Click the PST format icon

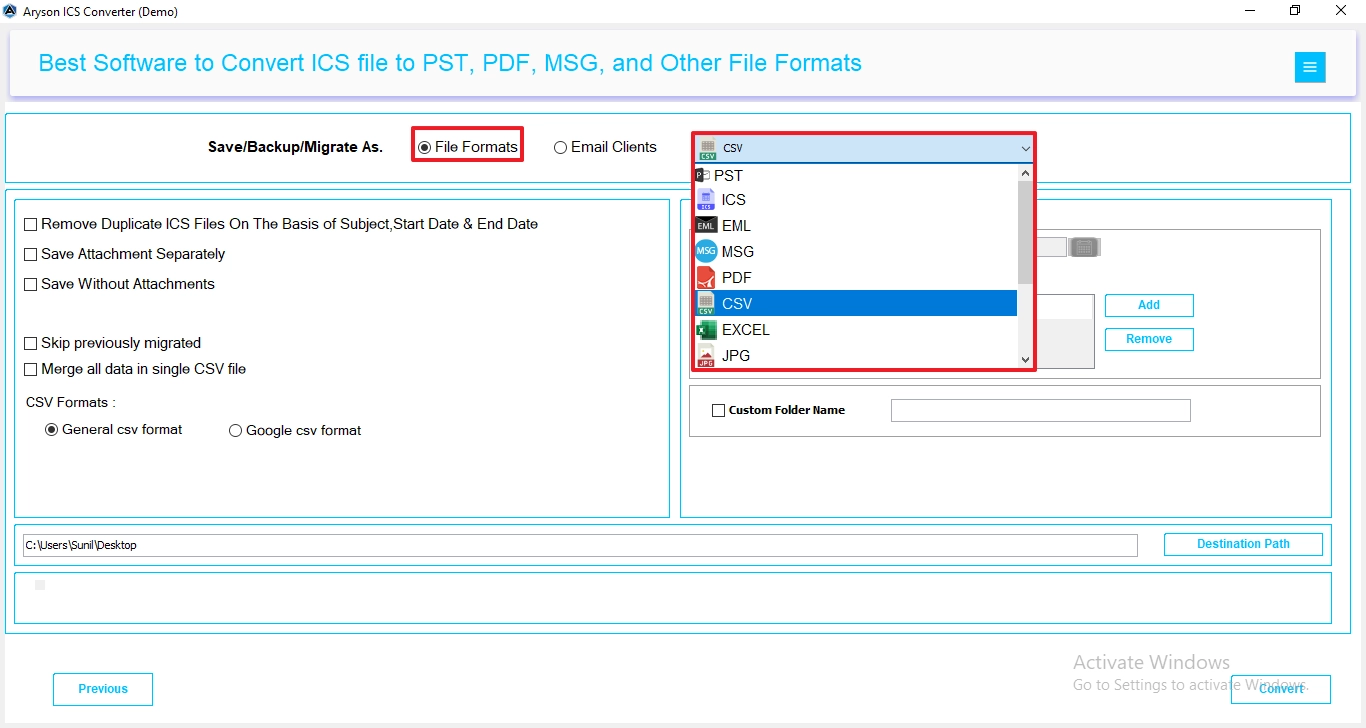703,175
